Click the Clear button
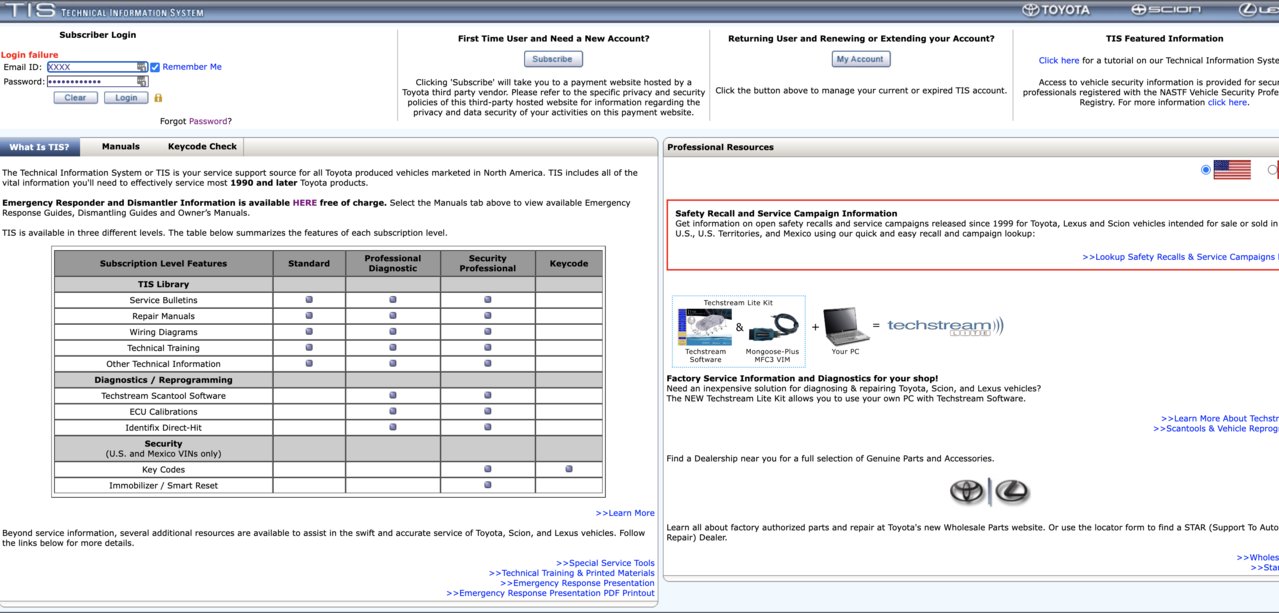The width and height of the screenshot is (1279, 613). pos(75,98)
